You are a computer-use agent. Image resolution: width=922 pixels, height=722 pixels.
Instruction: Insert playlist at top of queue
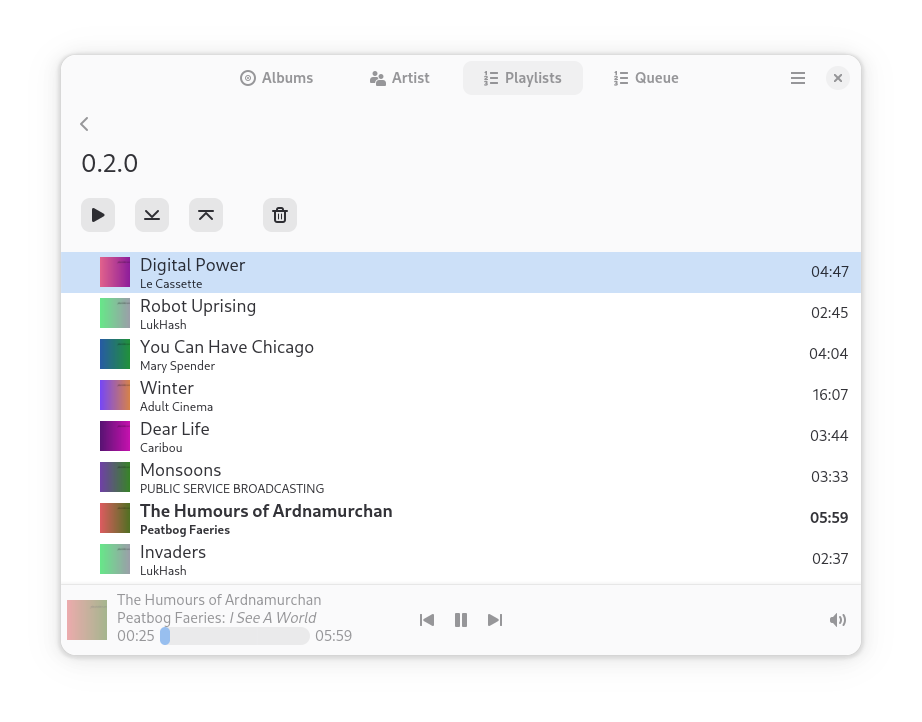(x=206, y=215)
